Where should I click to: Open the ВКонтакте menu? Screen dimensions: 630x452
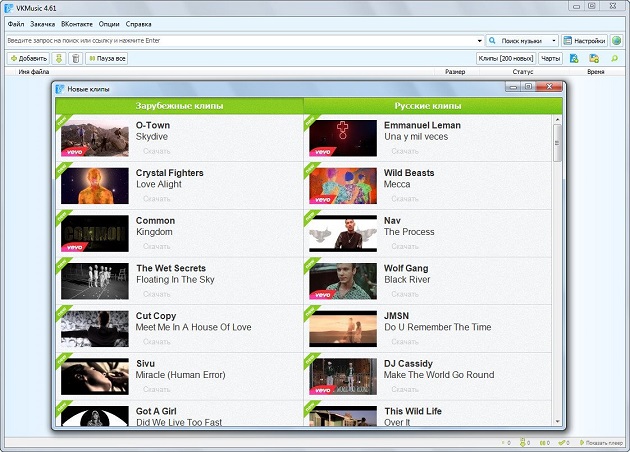(77, 24)
